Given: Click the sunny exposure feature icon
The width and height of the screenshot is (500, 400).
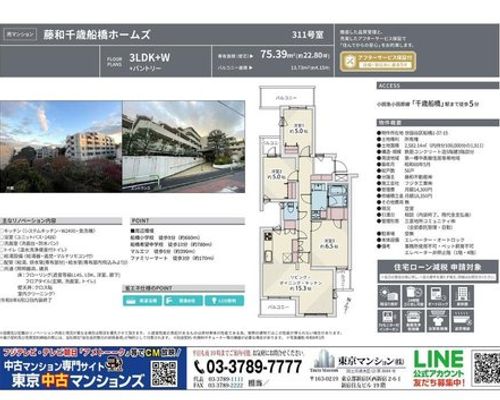Looking at the screenshot, I should (x=389, y=296).
